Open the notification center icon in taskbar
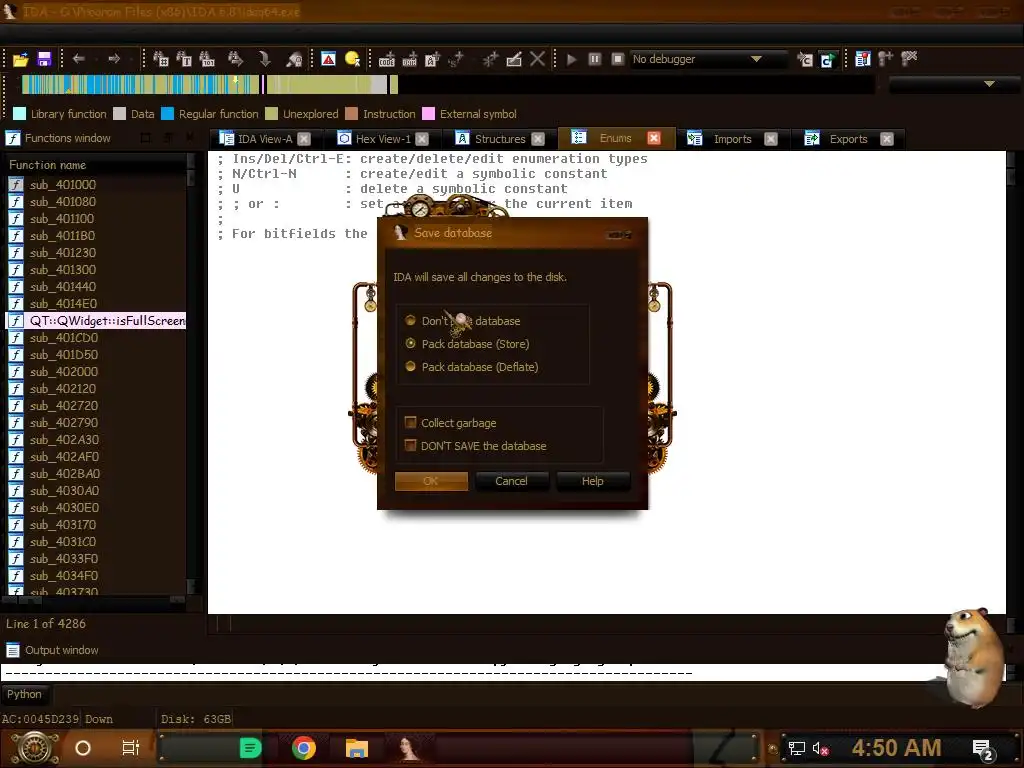 tap(984, 750)
